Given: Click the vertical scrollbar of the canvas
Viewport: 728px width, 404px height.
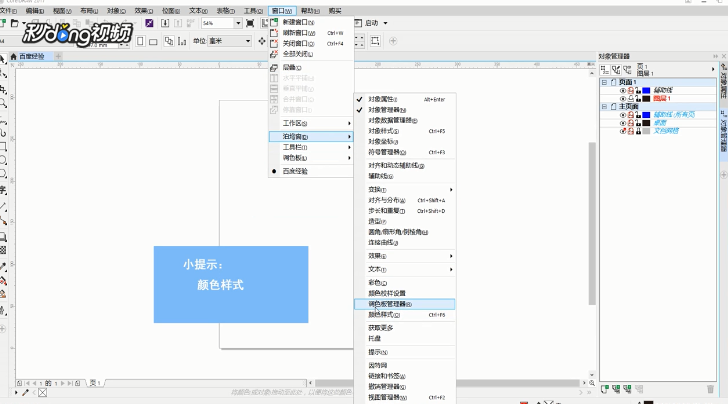Looking at the screenshot, I should 592,223.
